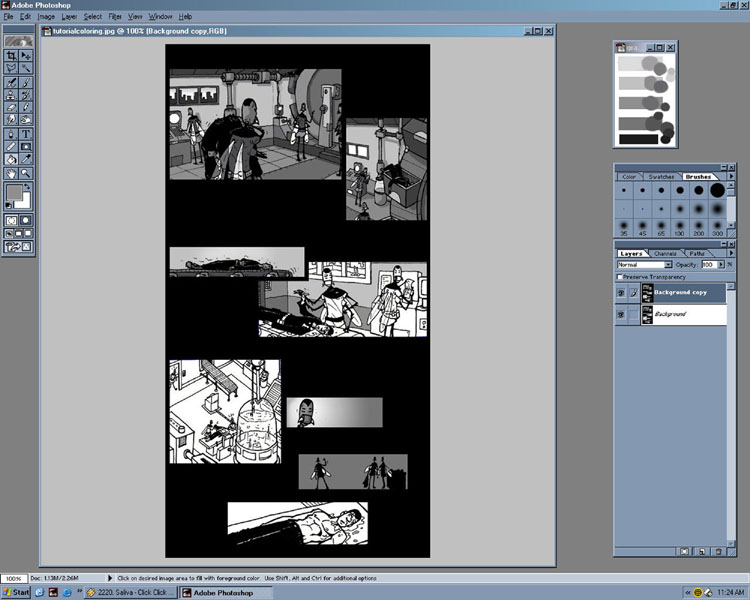Click the background color swatch

tap(25, 202)
